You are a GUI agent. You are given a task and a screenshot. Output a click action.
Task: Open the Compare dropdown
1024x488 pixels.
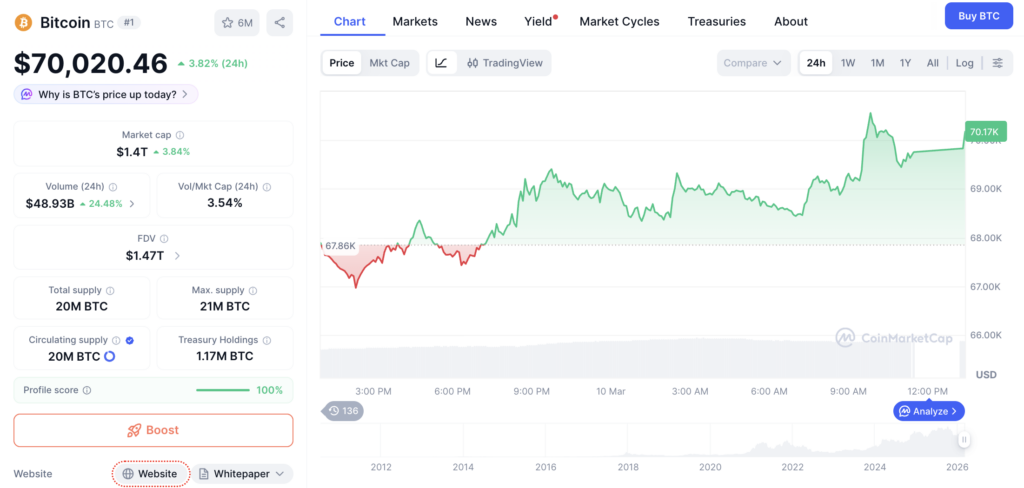tap(754, 63)
